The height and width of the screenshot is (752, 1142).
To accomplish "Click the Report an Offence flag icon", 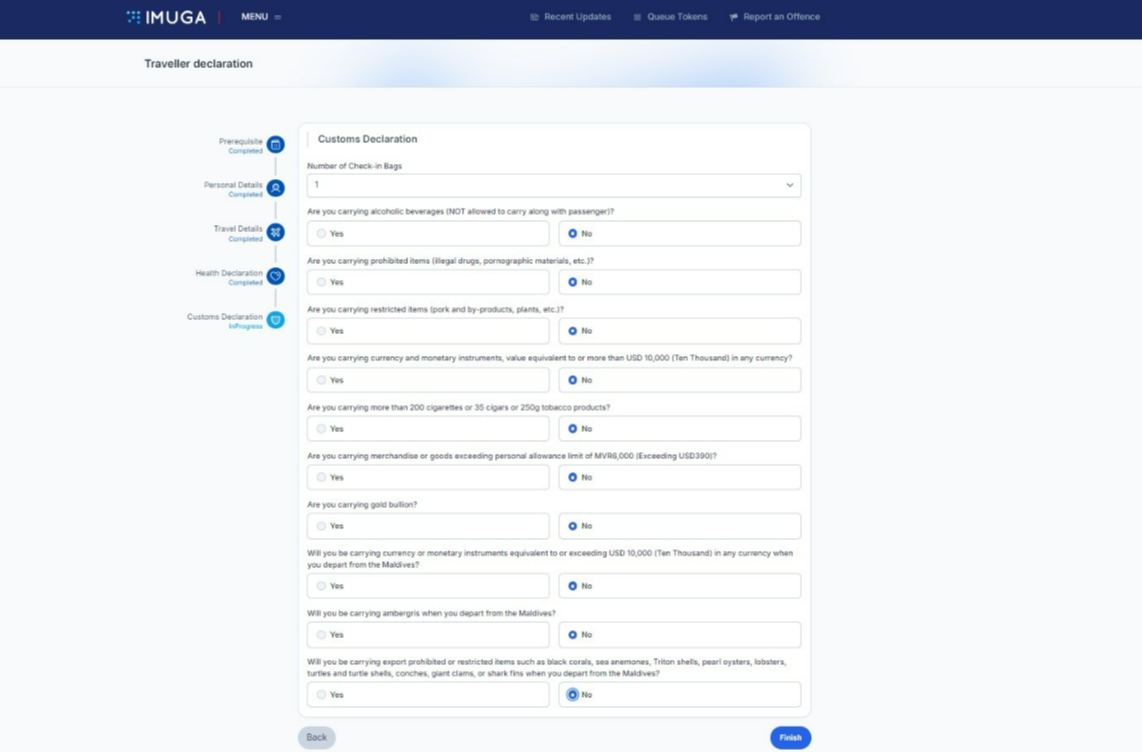I will [733, 17].
